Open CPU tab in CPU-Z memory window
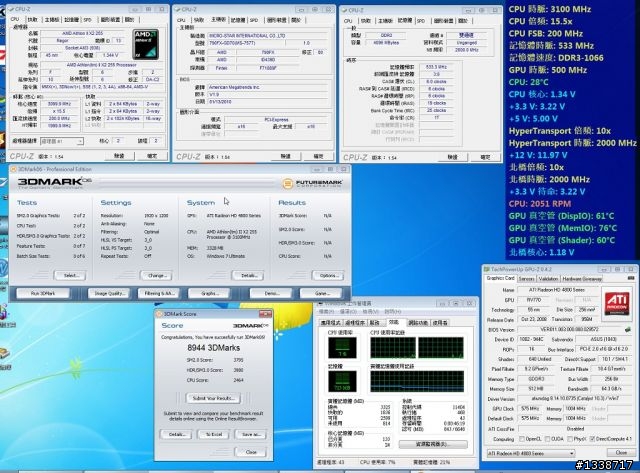The width and height of the screenshot is (640, 473). [x=348, y=21]
